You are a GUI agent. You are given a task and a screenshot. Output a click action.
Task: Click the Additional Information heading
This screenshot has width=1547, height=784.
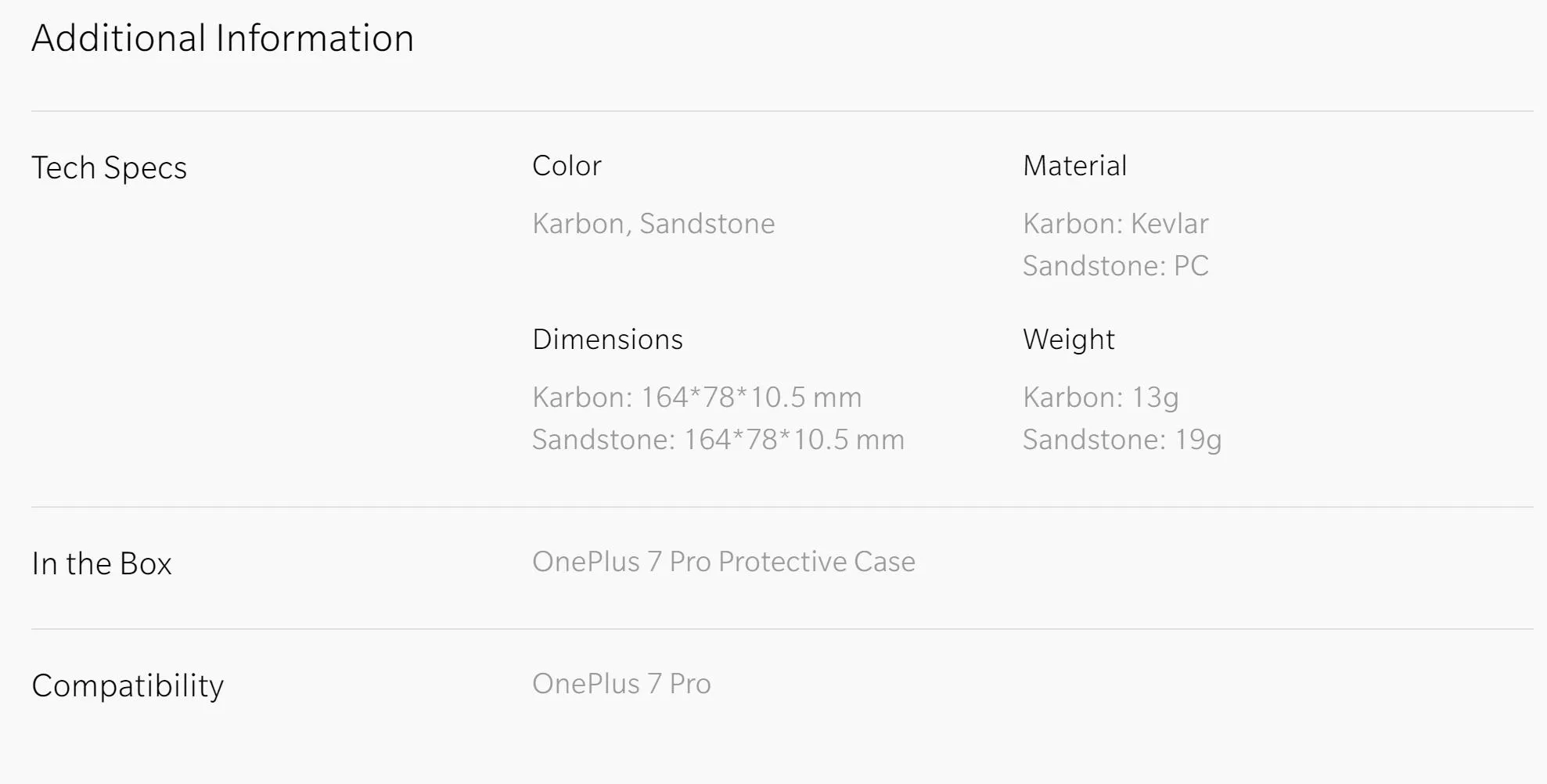[222, 38]
